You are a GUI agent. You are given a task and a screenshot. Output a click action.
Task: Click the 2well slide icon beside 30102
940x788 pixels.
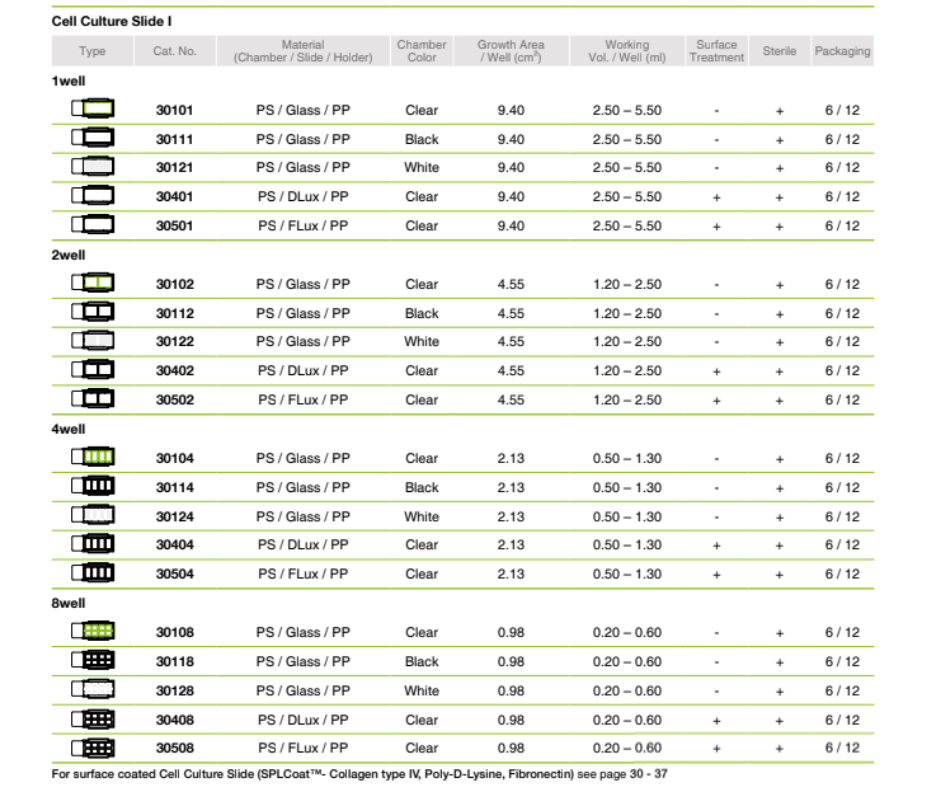pos(92,284)
